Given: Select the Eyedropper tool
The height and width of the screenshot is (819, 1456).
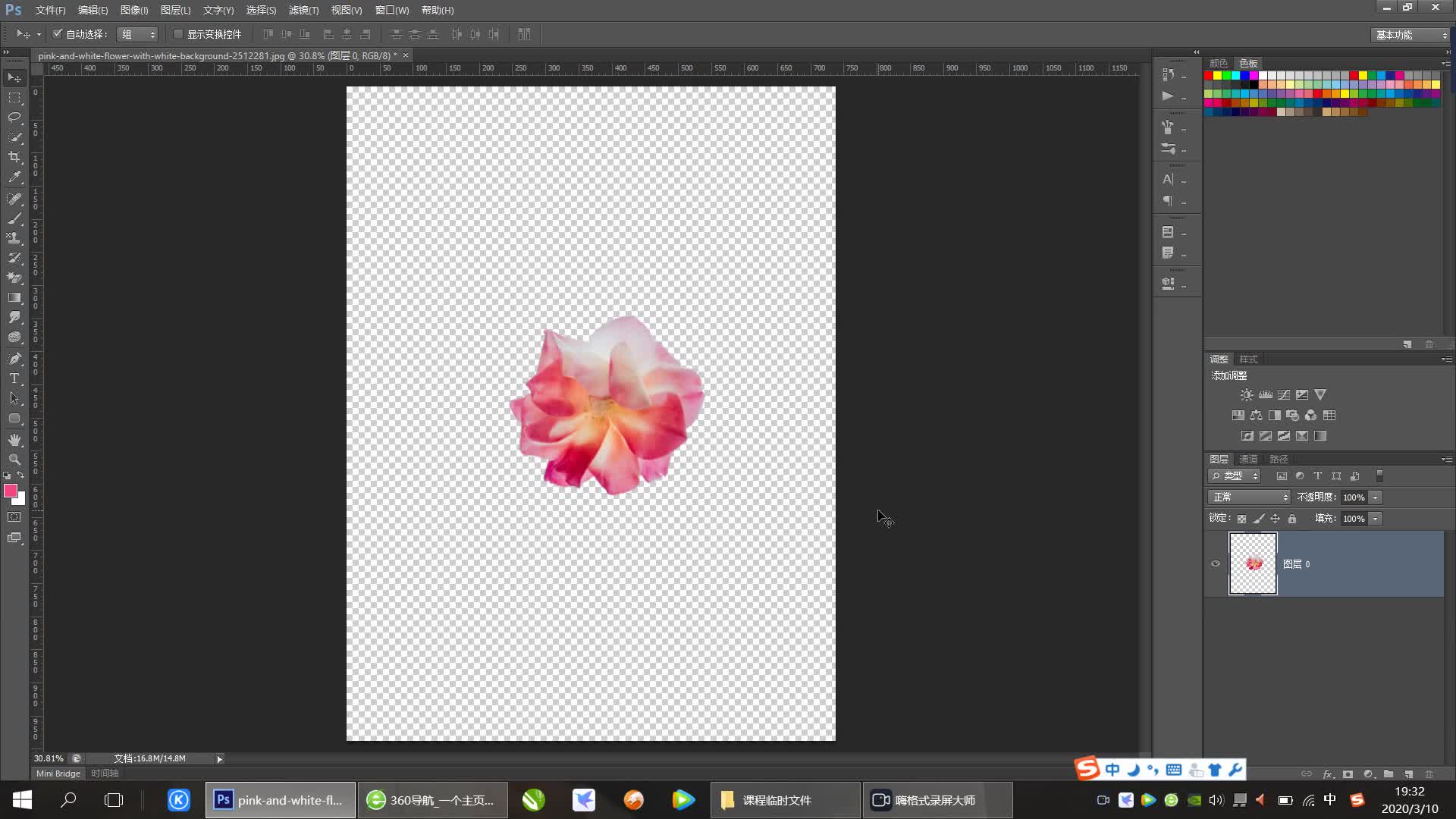Looking at the screenshot, I should (x=14, y=177).
